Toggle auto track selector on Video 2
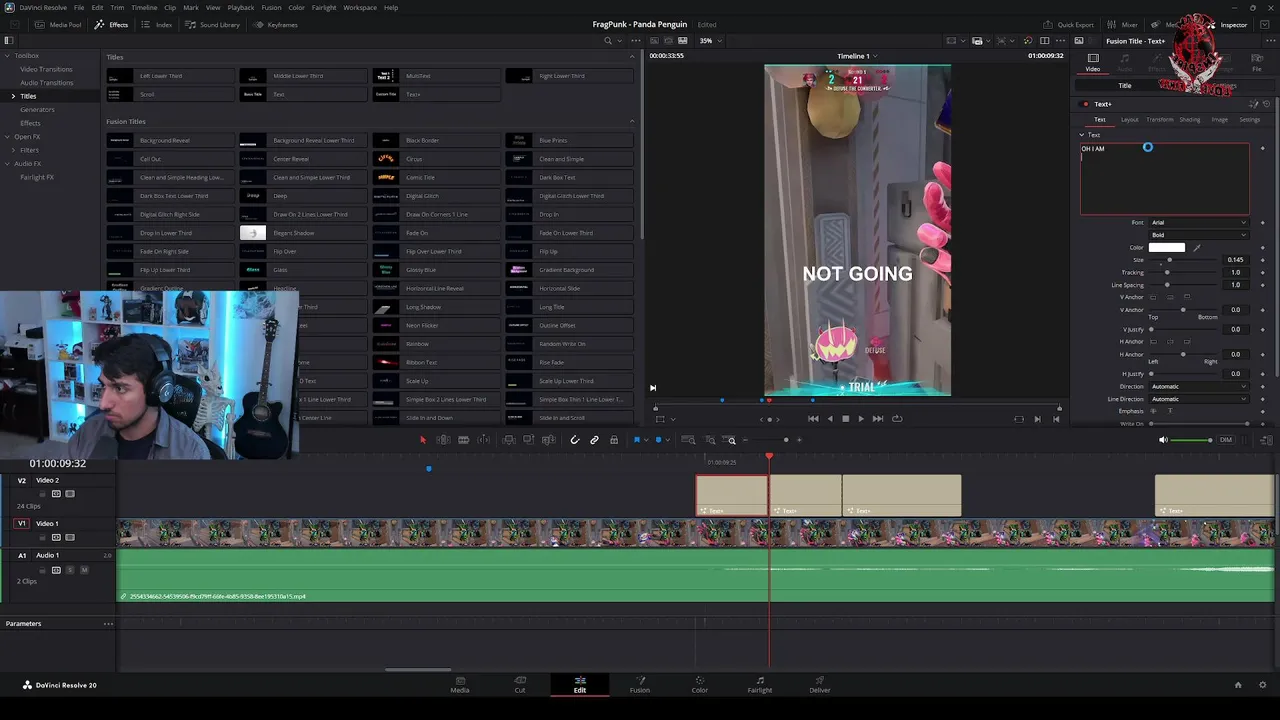The height and width of the screenshot is (720, 1280). [56, 494]
